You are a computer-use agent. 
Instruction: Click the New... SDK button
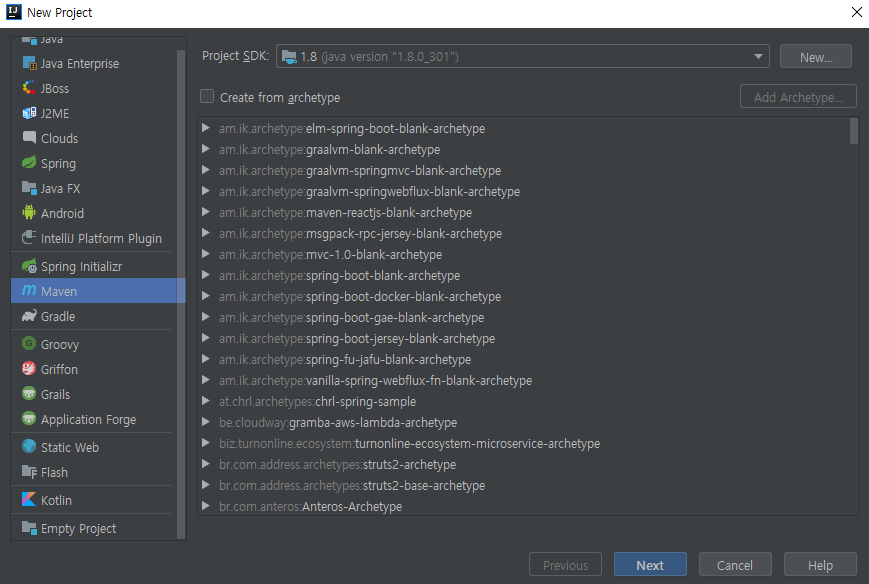815,57
